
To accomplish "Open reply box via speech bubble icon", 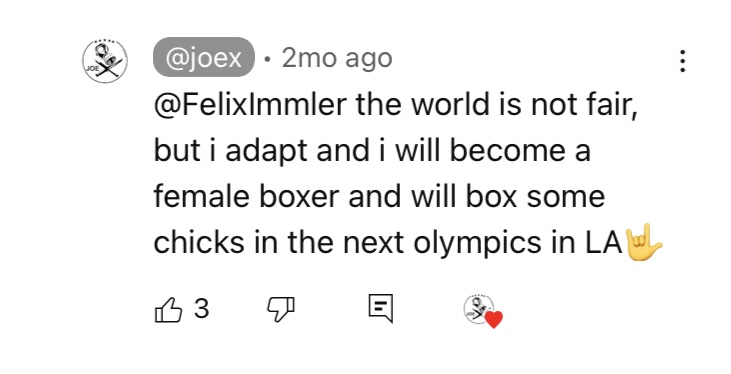I will (x=381, y=308).
